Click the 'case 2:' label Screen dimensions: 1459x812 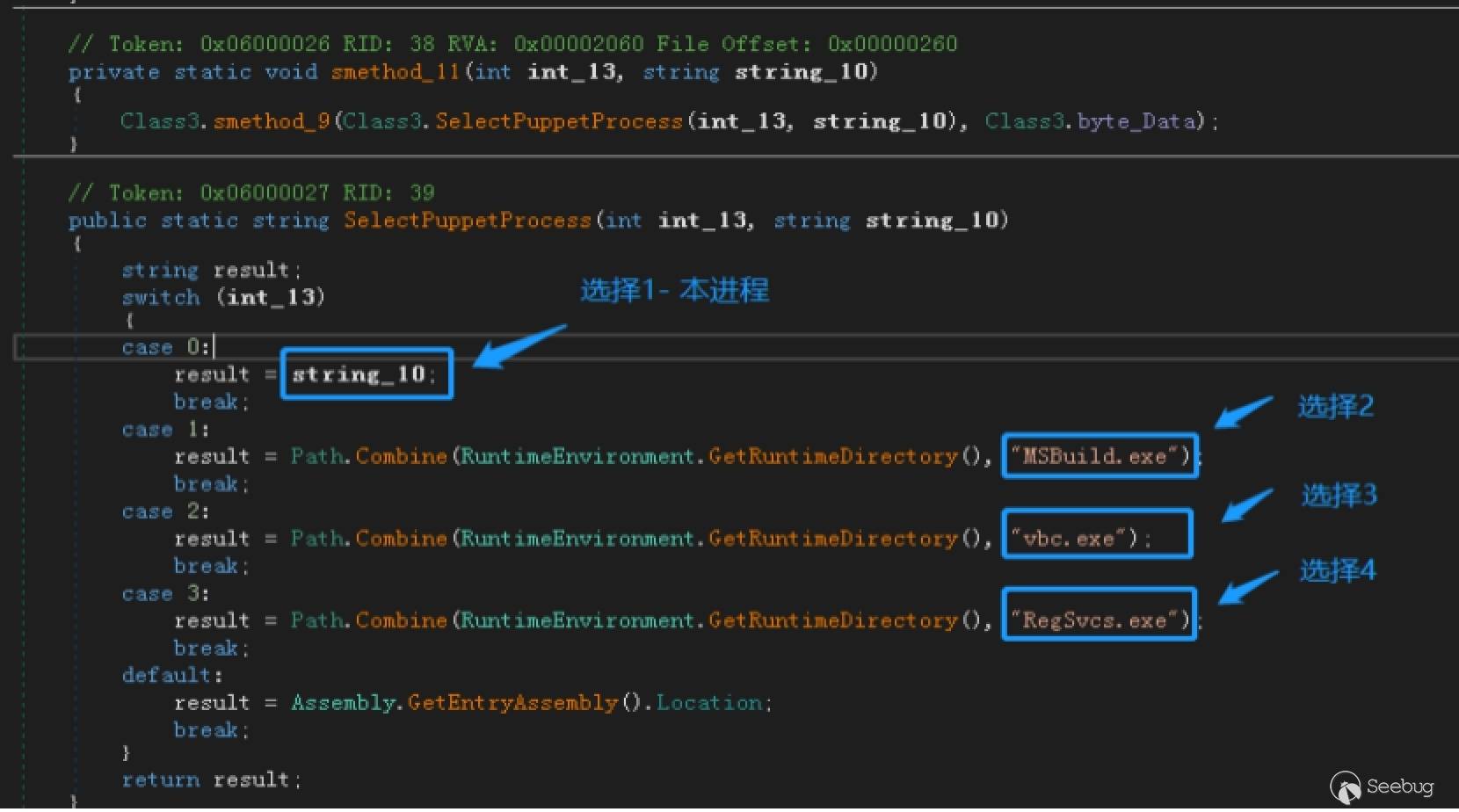click(x=165, y=511)
